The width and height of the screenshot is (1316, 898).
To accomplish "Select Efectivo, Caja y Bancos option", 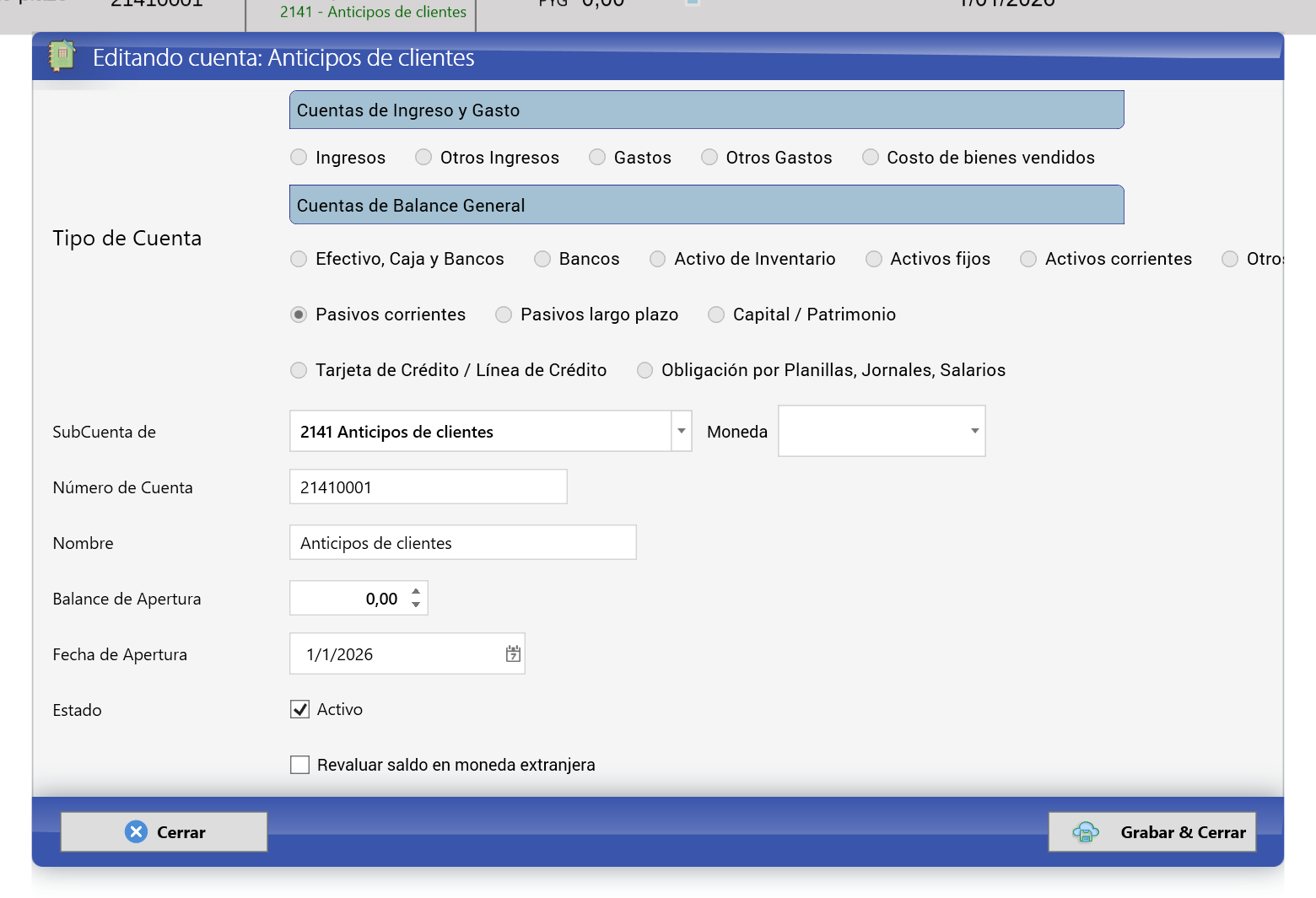I will click(299, 259).
